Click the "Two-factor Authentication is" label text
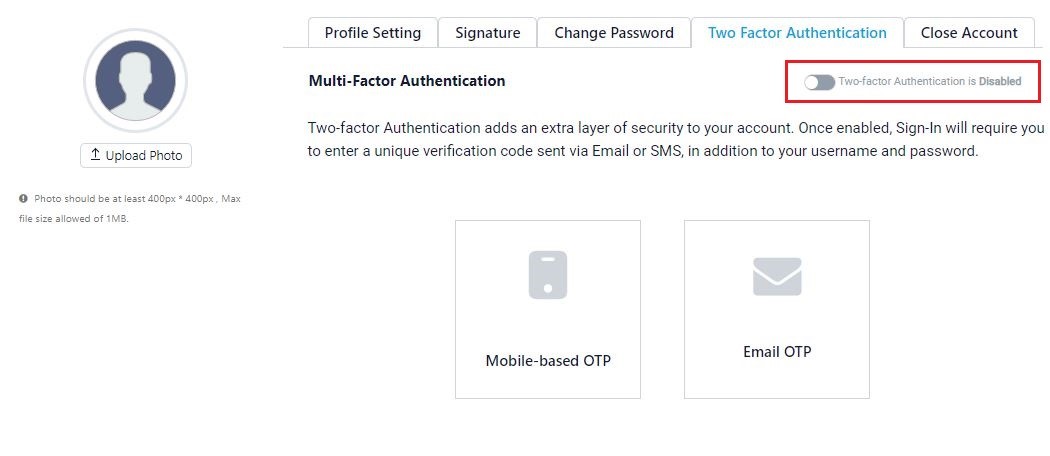The width and height of the screenshot is (1050, 456). [x=907, y=82]
